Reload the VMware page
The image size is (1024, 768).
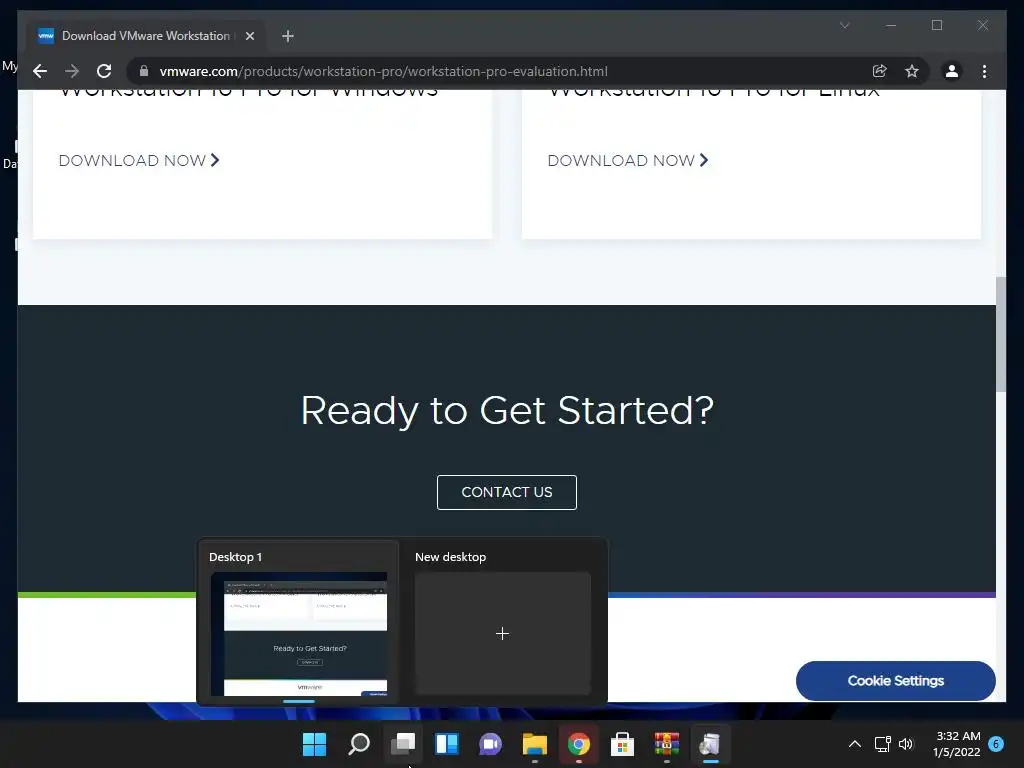pos(104,71)
